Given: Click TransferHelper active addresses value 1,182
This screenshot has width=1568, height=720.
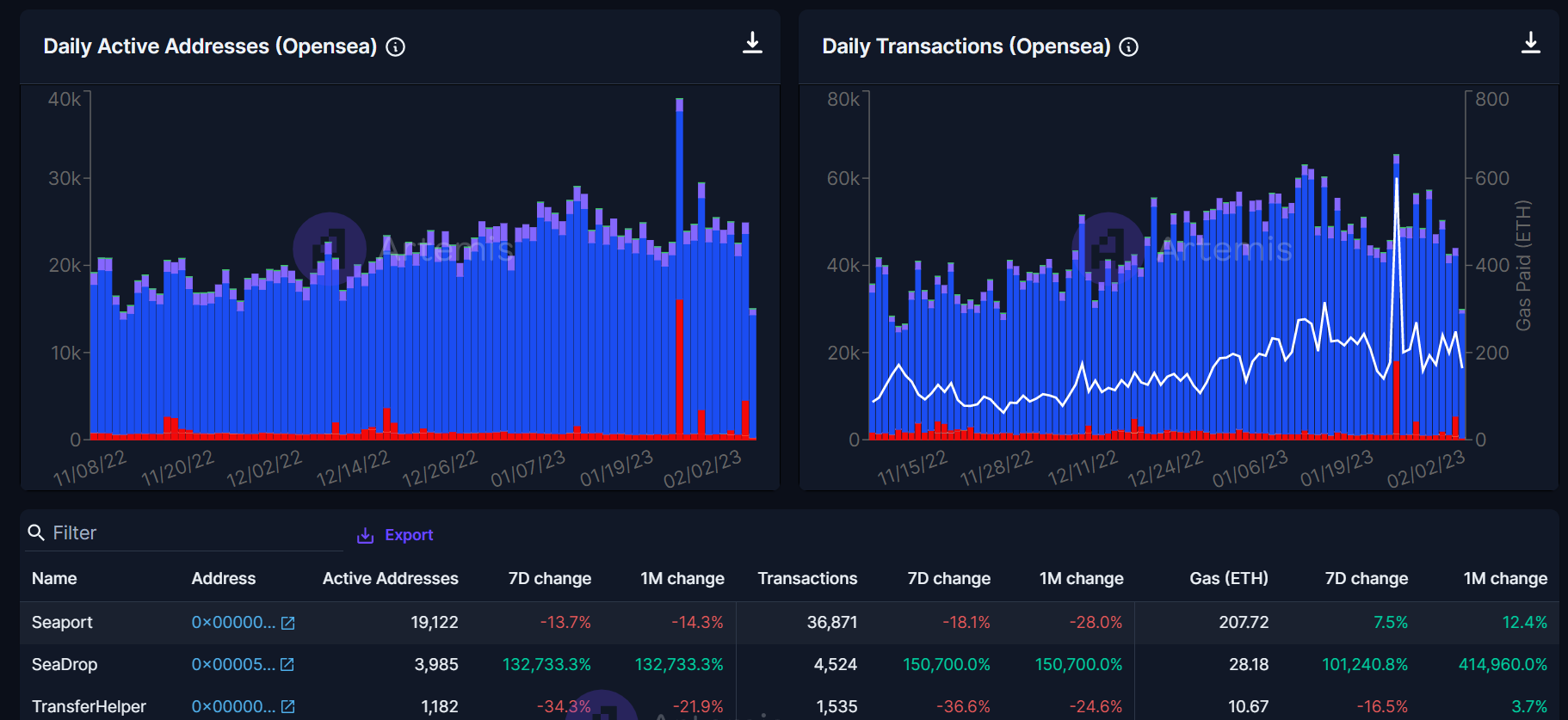Looking at the screenshot, I should tap(440, 706).
